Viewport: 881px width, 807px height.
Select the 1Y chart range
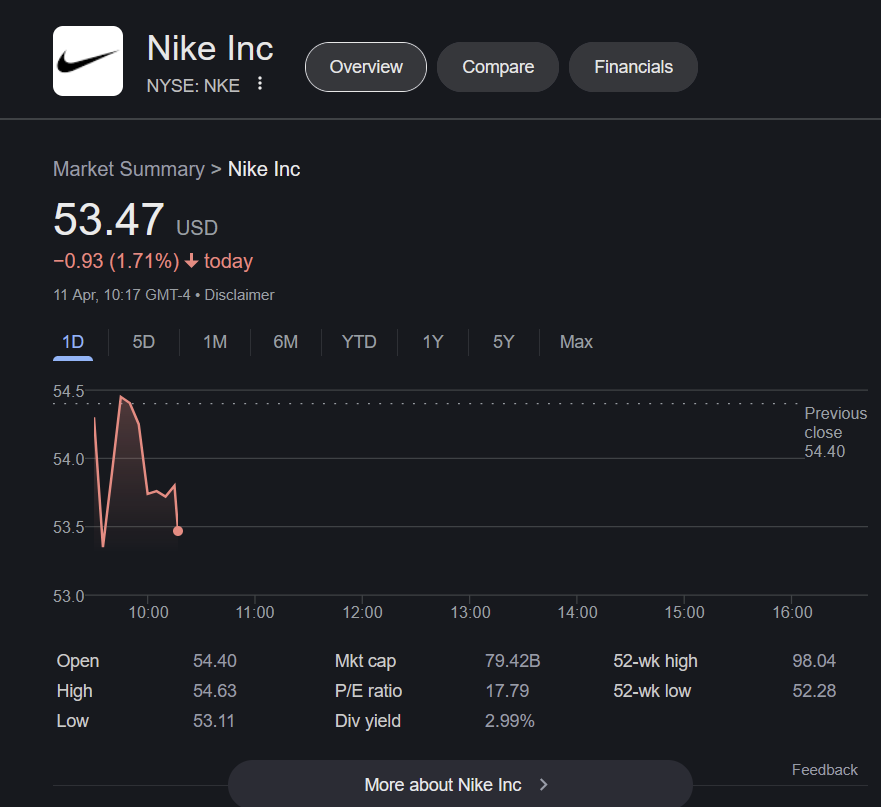coord(433,342)
